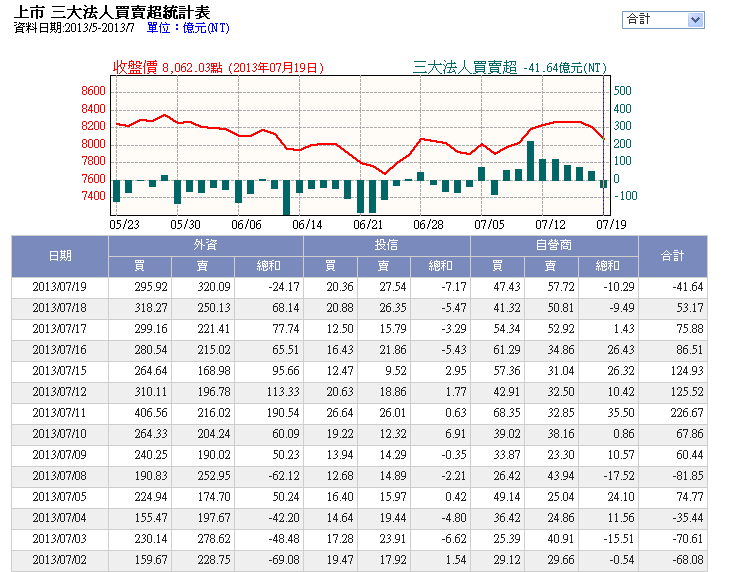Click the 收盤價 8,062.03點 chart title
The height and width of the screenshot is (572, 734).
coord(218,67)
